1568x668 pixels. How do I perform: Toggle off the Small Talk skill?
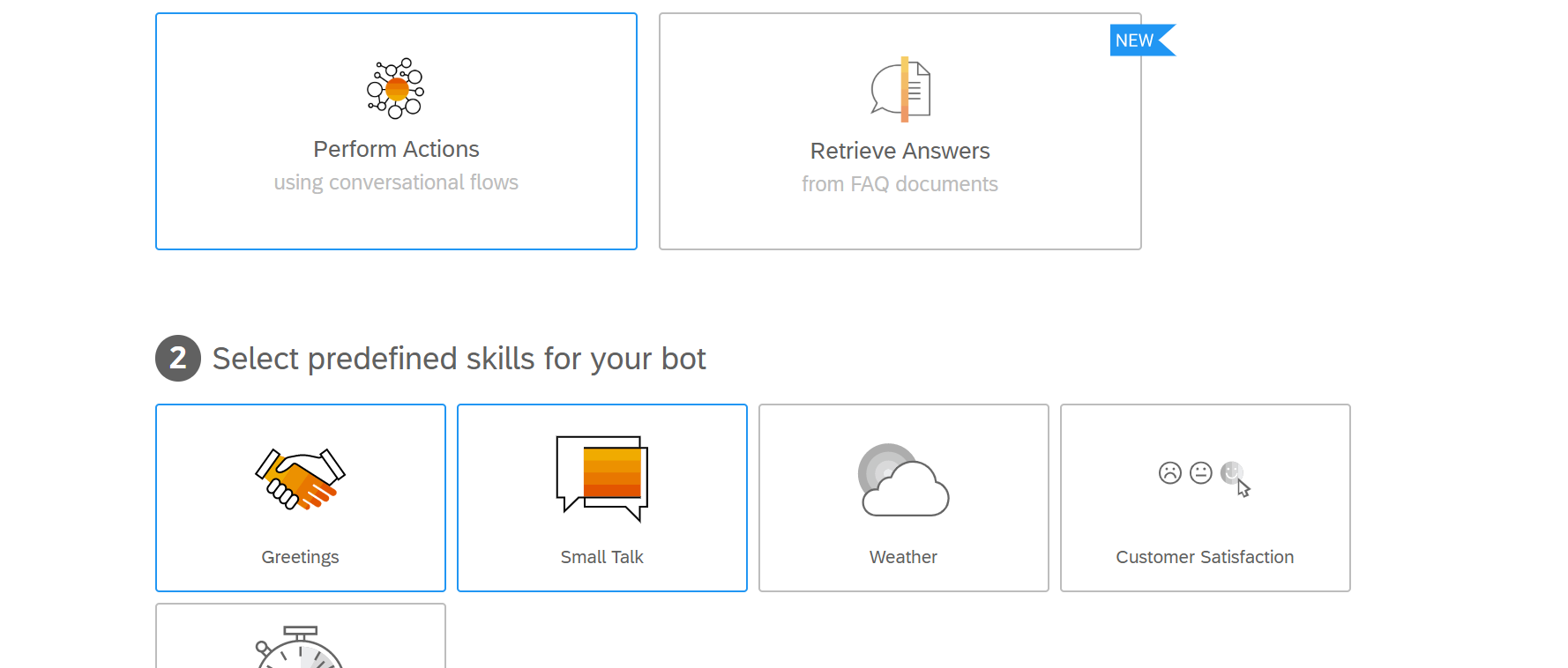(x=601, y=498)
